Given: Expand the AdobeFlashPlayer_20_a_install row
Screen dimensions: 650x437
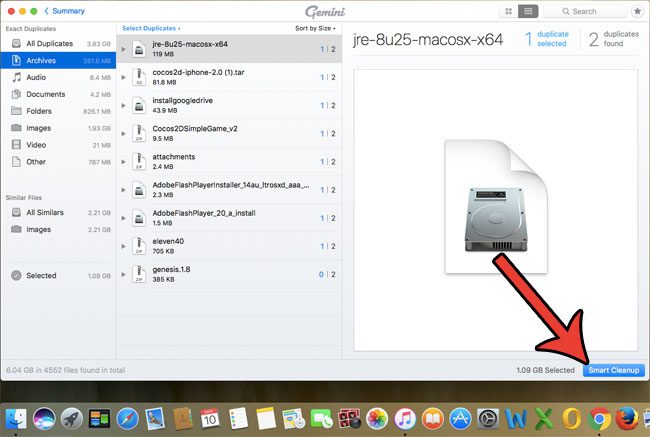Looking at the screenshot, I should tap(124, 218).
